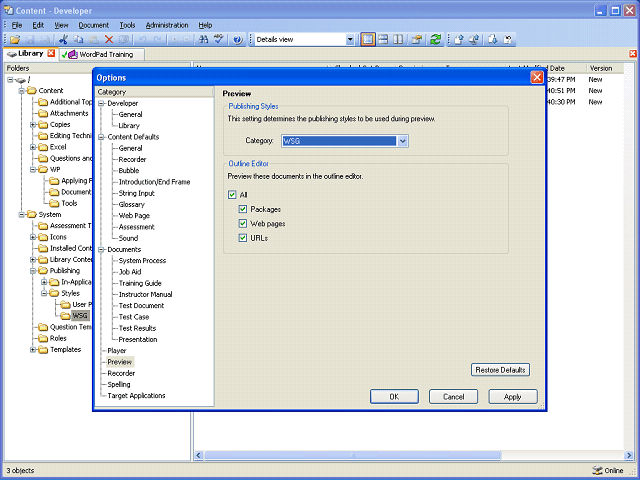Click the Restore Defaults button

coord(500,370)
